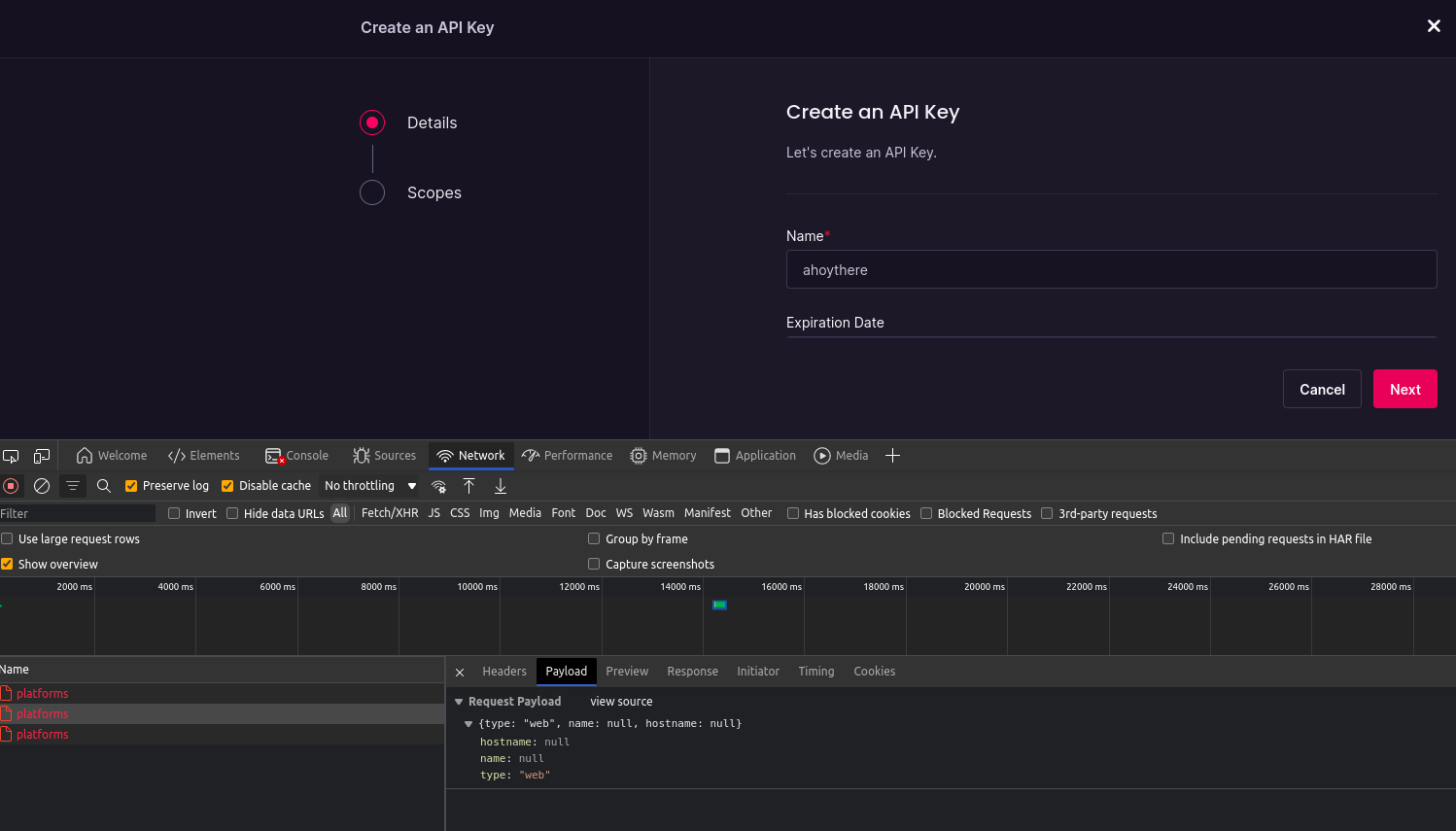Click the Next button

(x=1404, y=389)
